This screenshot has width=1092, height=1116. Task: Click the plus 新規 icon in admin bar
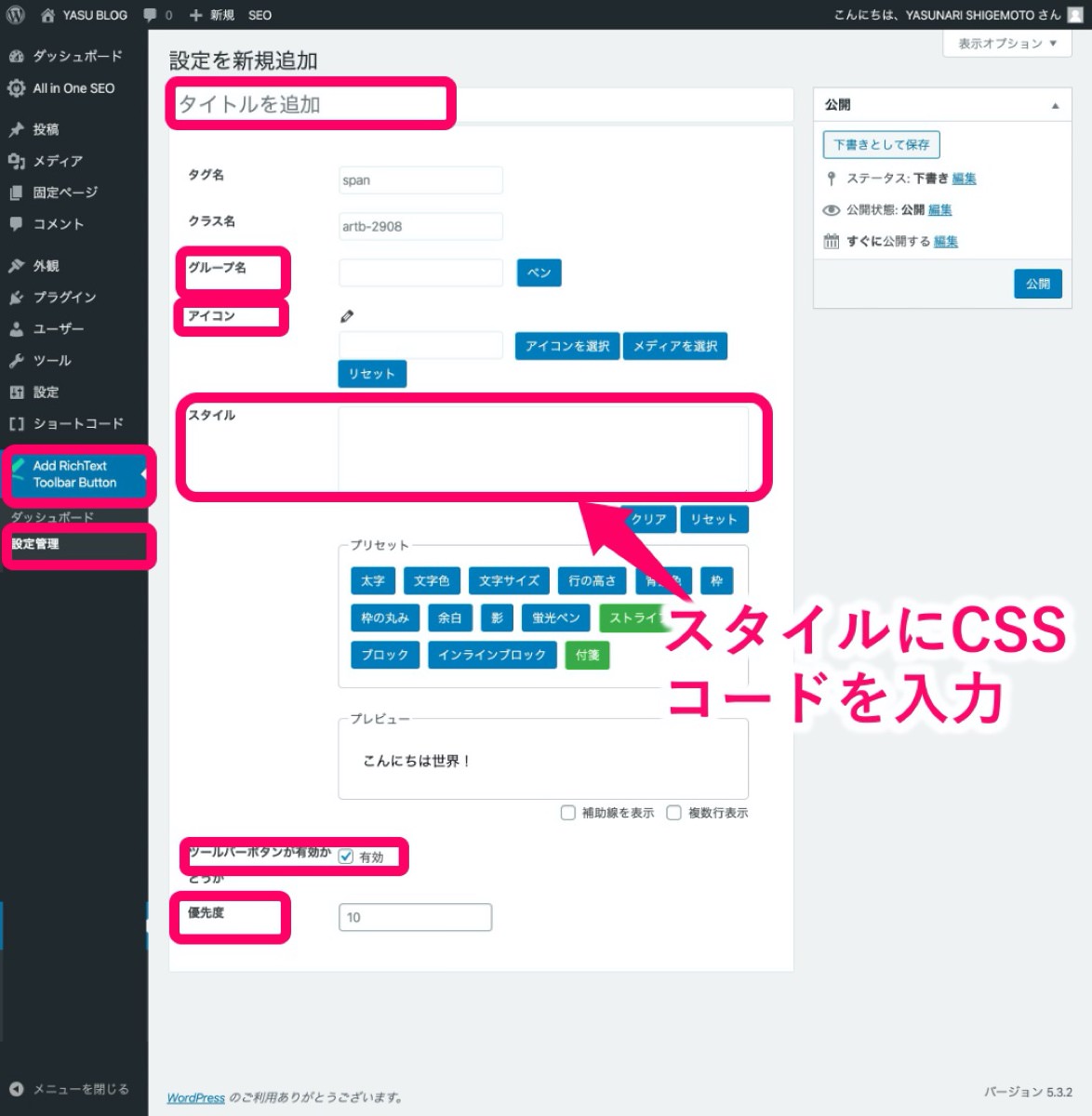coord(195,16)
